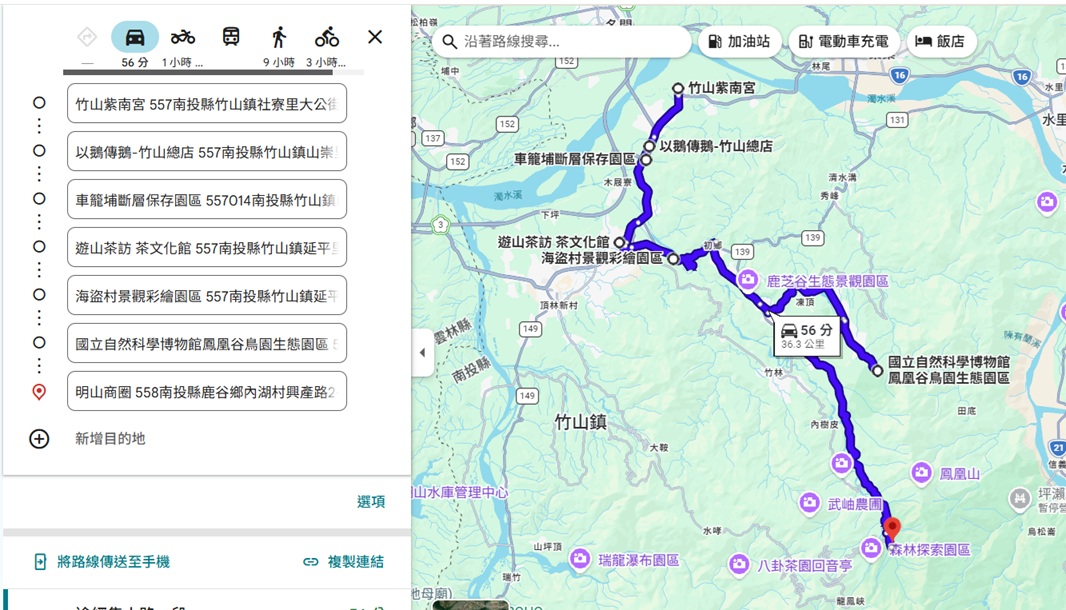1066x610 pixels.
Task: Filter map by 電動車充電 EV charging
Action: (844, 41)
